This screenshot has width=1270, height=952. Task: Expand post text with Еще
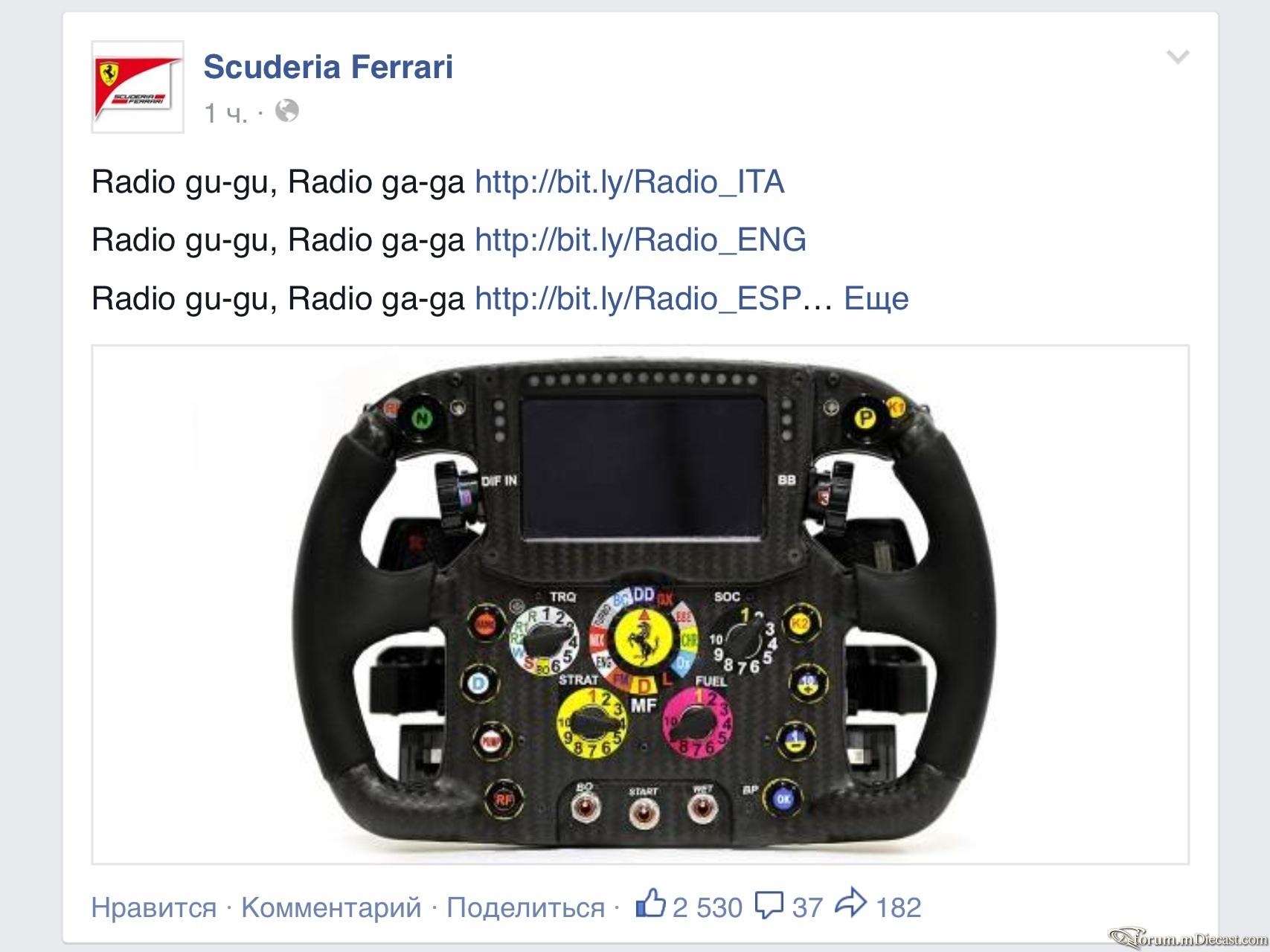(x=876, y=298)
